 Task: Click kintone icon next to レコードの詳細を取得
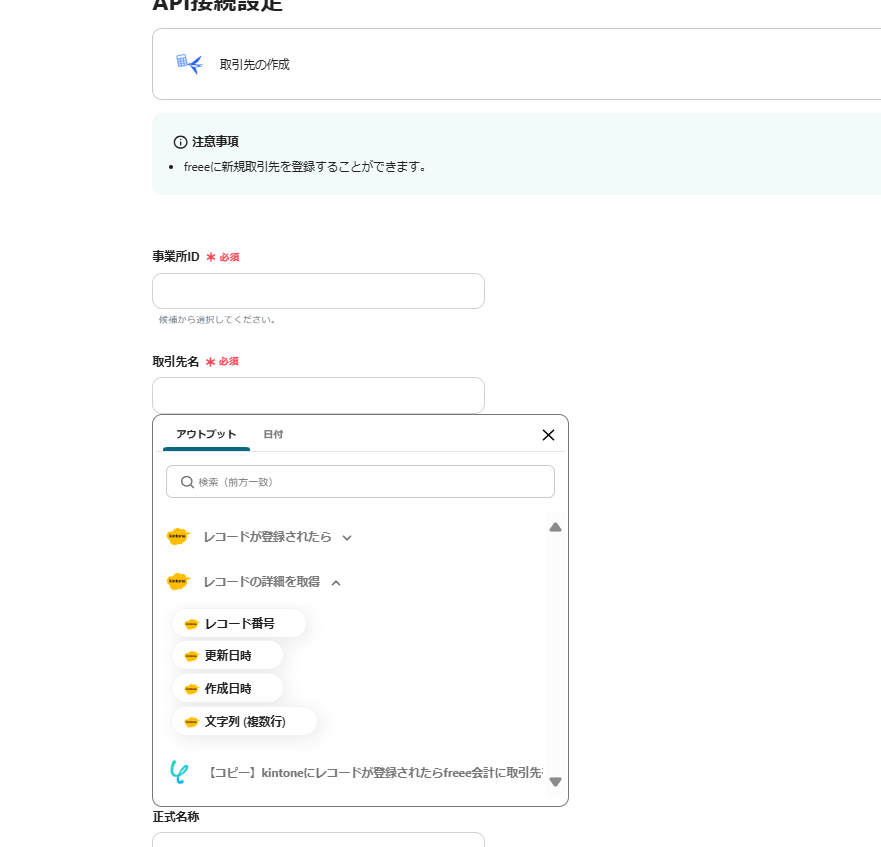[178, 582]
